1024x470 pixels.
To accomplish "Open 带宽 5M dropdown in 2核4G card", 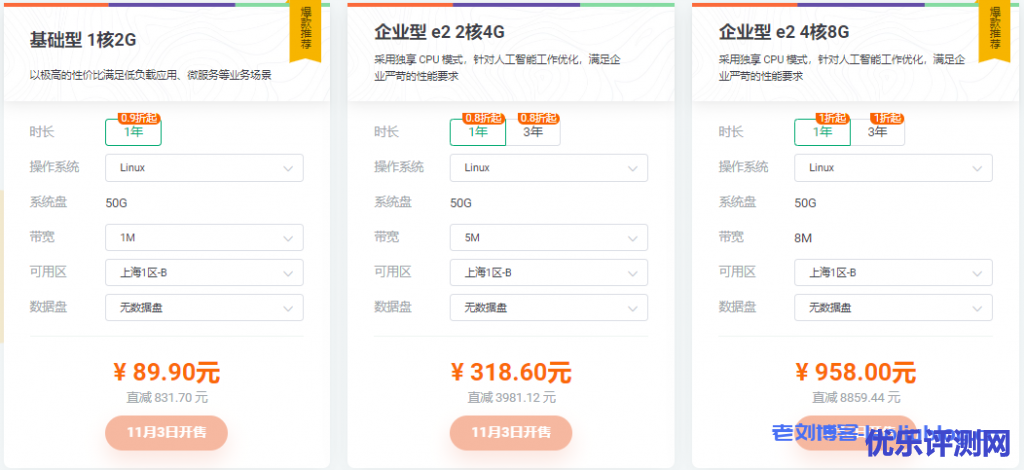I will pos(549,238).
